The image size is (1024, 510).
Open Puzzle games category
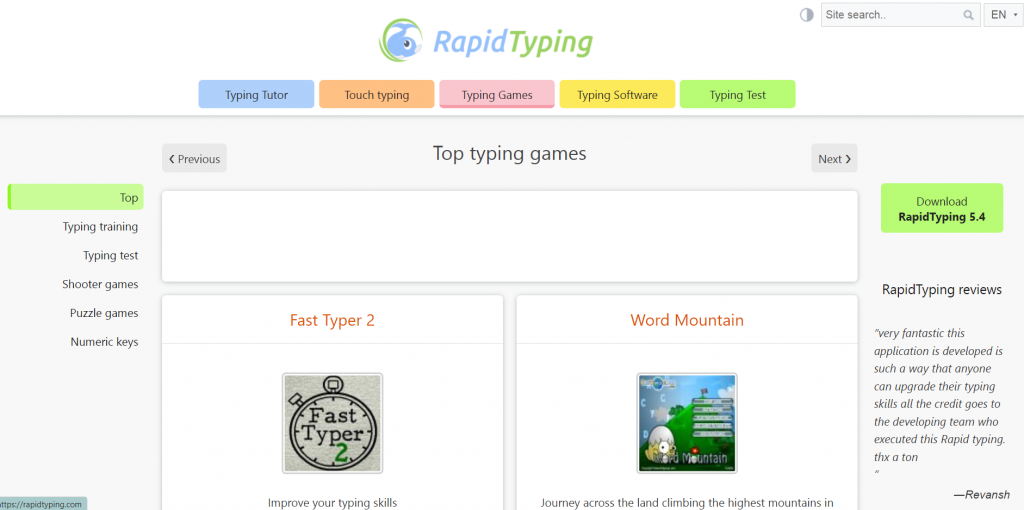click(x=104, y=313)
